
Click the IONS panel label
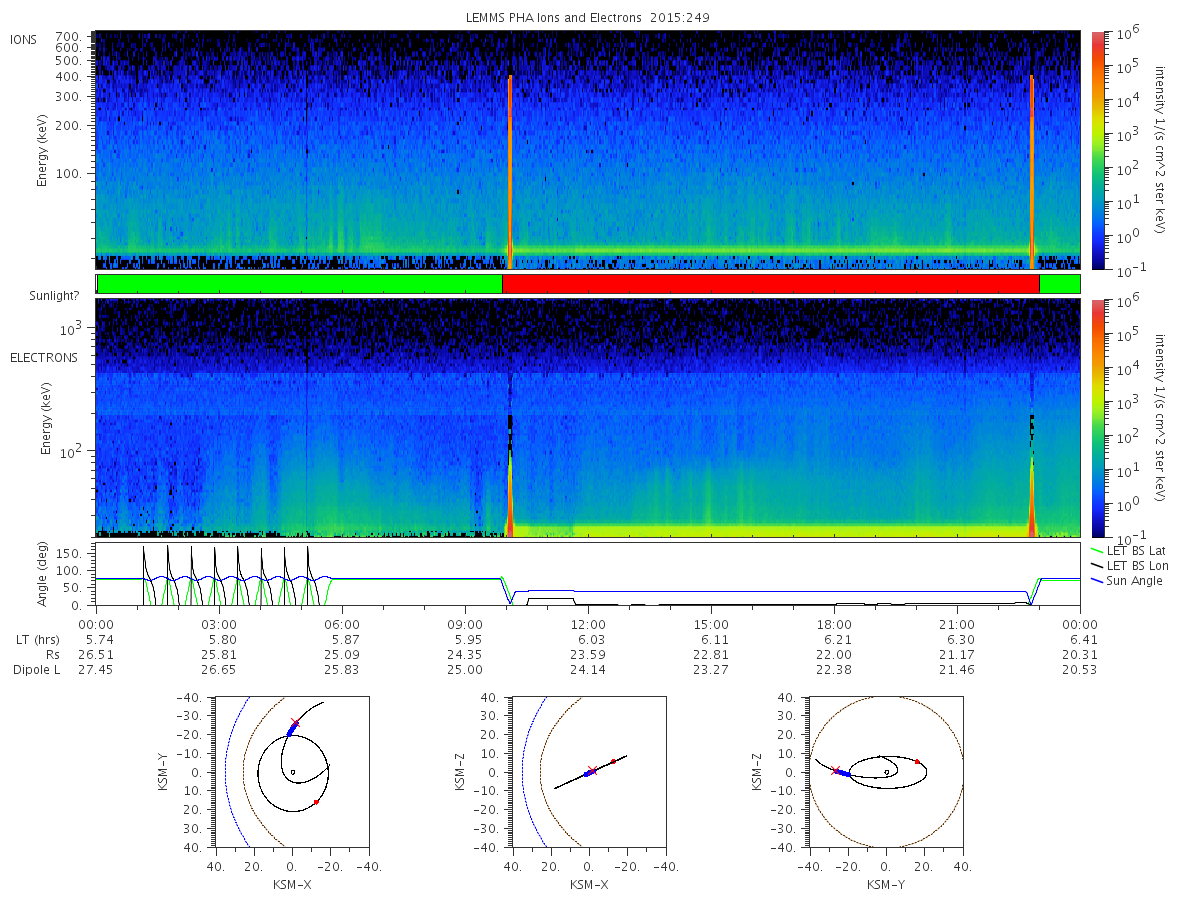[x=25, y=40]
